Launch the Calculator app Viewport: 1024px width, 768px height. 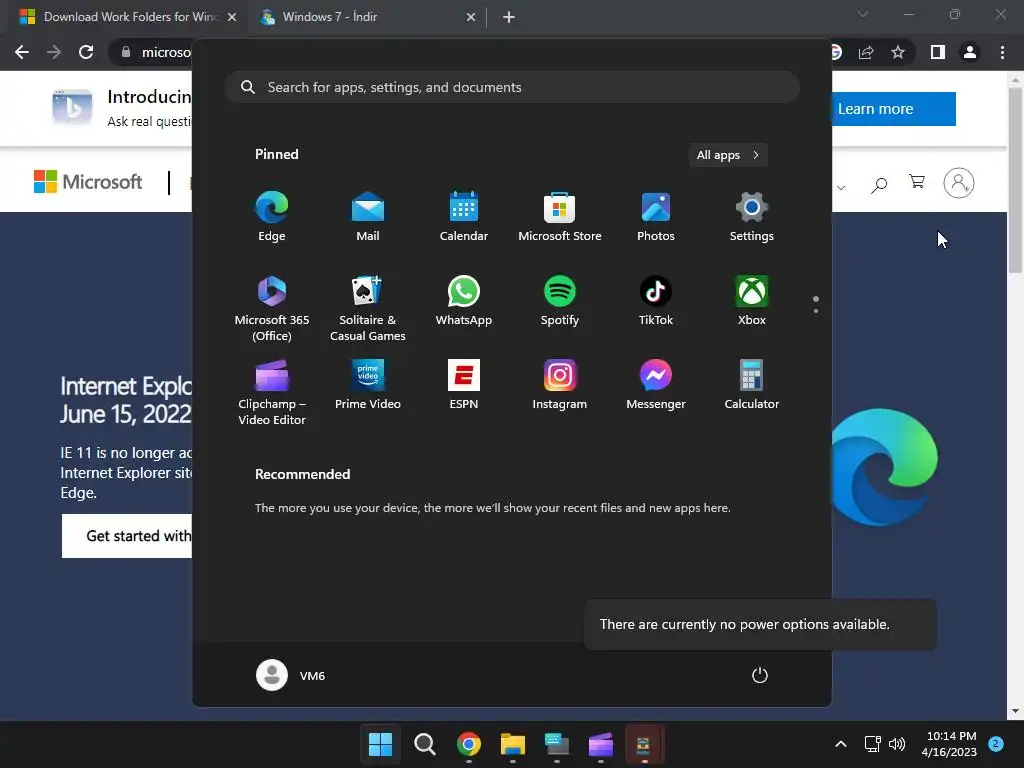pyautogui.click(x=752, y=385)
